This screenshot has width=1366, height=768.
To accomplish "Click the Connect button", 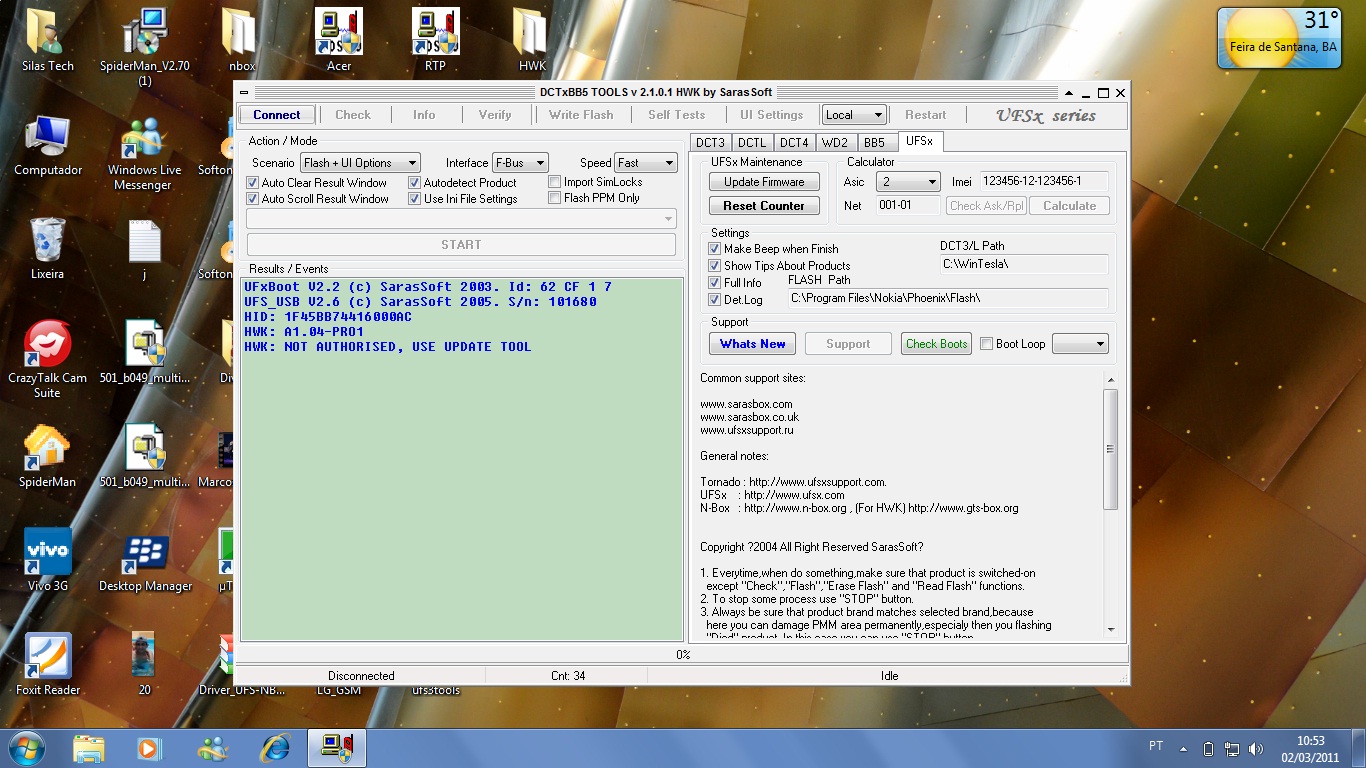I will tap(277, 115).
